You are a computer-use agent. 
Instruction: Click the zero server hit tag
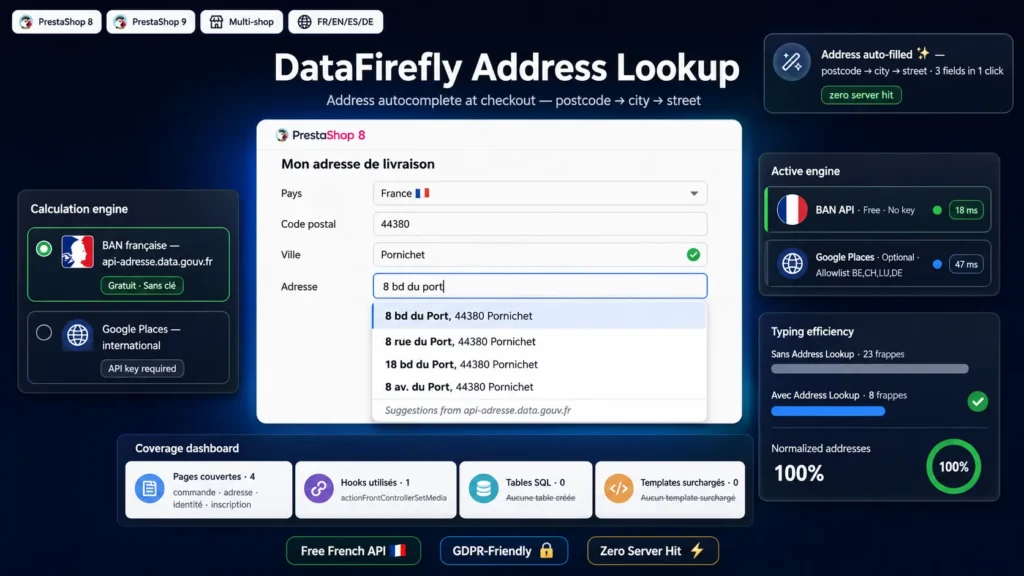click(x=861, y=95)
